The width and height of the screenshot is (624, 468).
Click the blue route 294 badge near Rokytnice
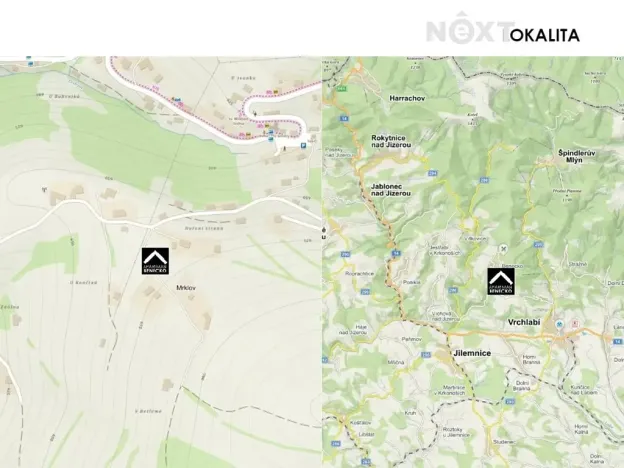tap(433, 173)
